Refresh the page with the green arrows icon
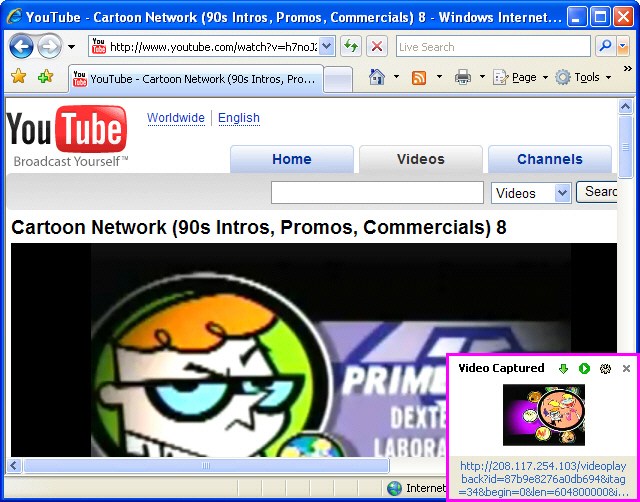 (x=351, y=46)
